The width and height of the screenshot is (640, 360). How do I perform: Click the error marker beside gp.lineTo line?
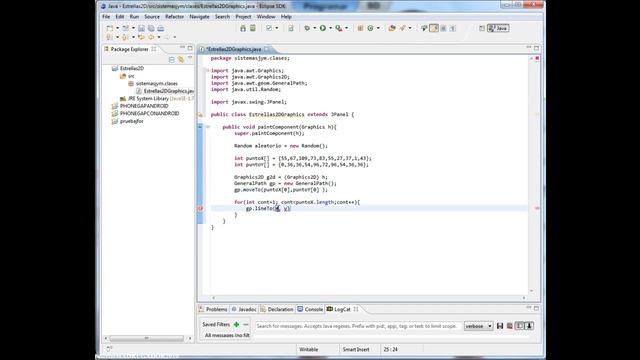click(200, 209)
